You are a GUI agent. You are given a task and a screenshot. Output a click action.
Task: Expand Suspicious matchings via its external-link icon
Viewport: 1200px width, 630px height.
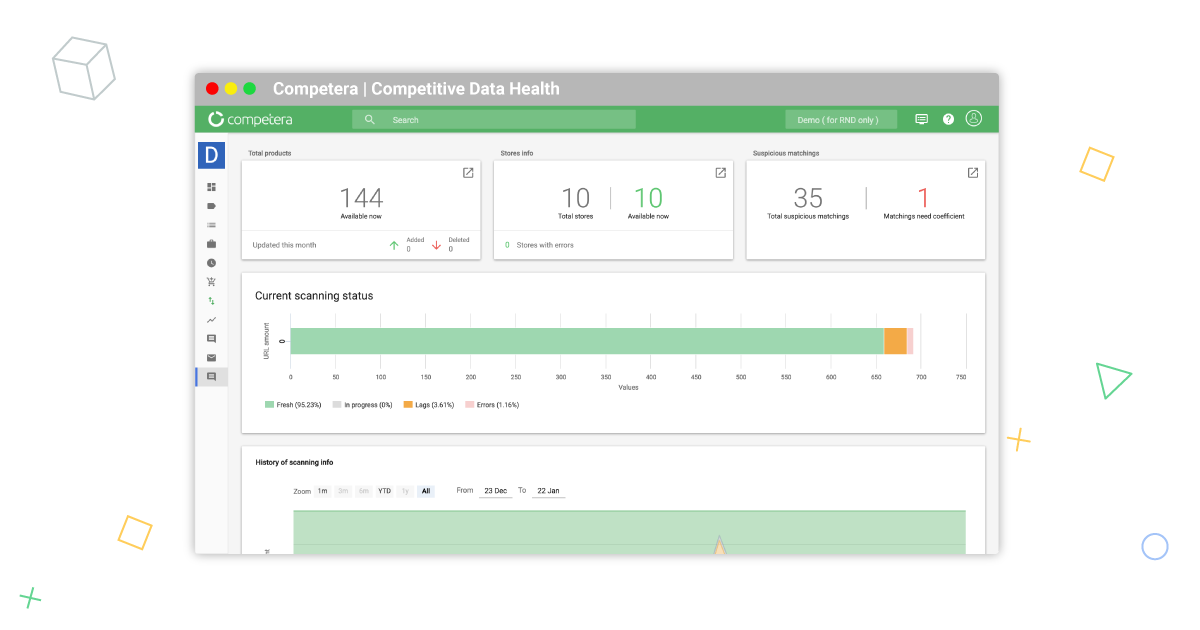[x=972, y=172]
